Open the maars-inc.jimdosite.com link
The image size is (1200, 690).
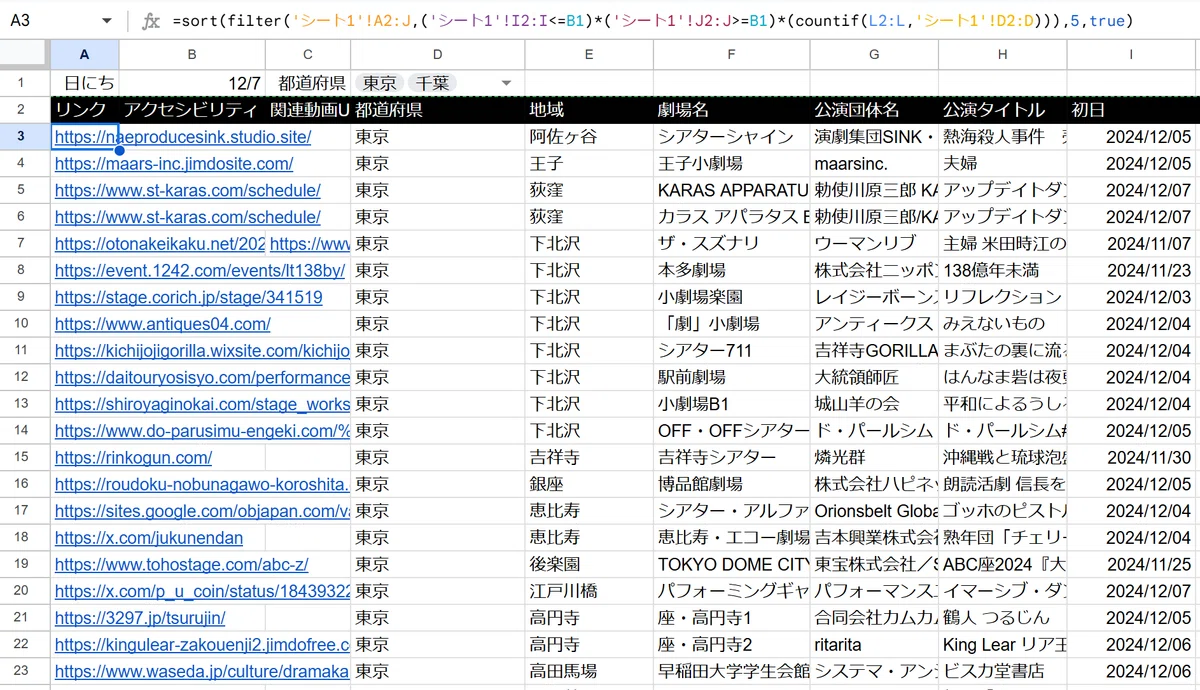pos(174,164)
